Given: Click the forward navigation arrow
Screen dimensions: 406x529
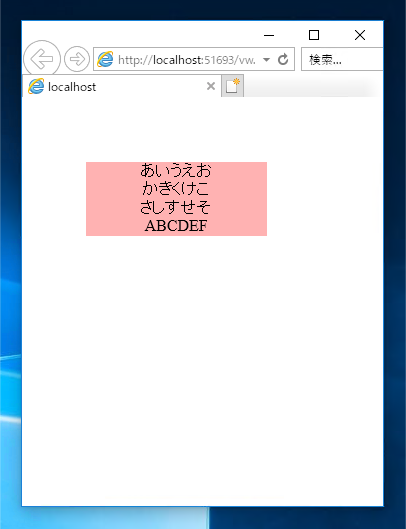Looking at the screenshot, I should (x=77, y=59).
